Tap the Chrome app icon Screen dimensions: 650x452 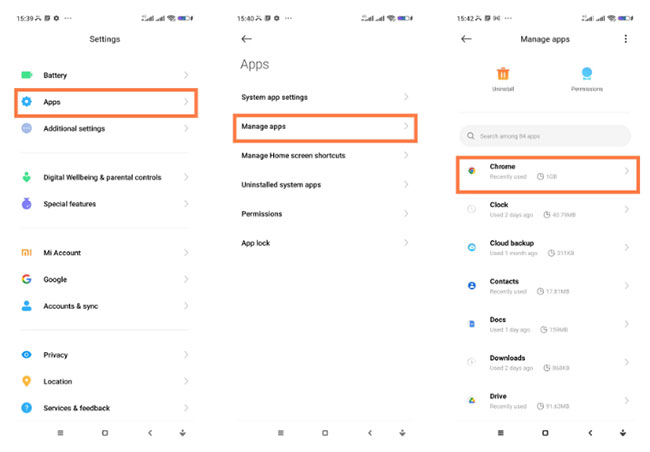coord(472,170)
